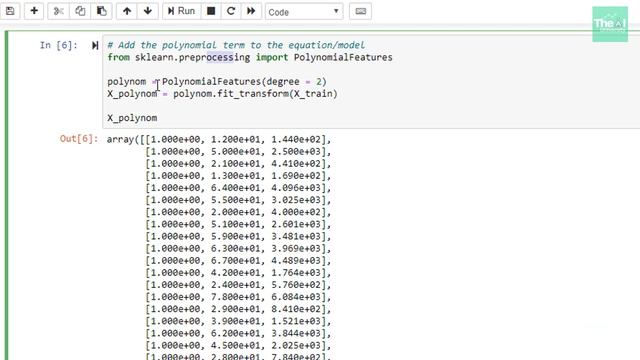The height and width of the screenshot is (360, 640).
Task: Click output row with 6.084e+03
Action: [x=238, y=297]
